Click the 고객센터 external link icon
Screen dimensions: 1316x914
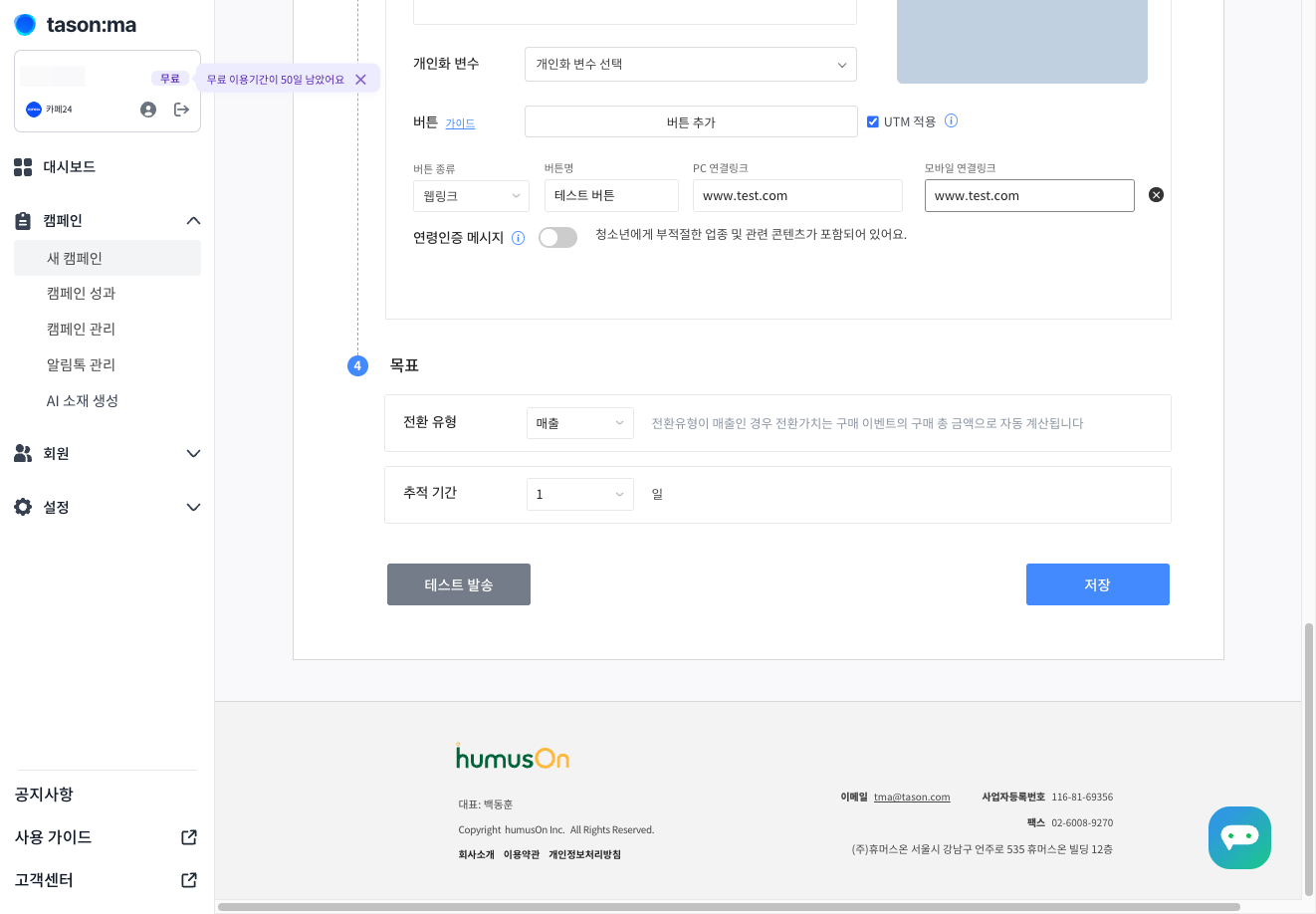[x=189, y=880]
